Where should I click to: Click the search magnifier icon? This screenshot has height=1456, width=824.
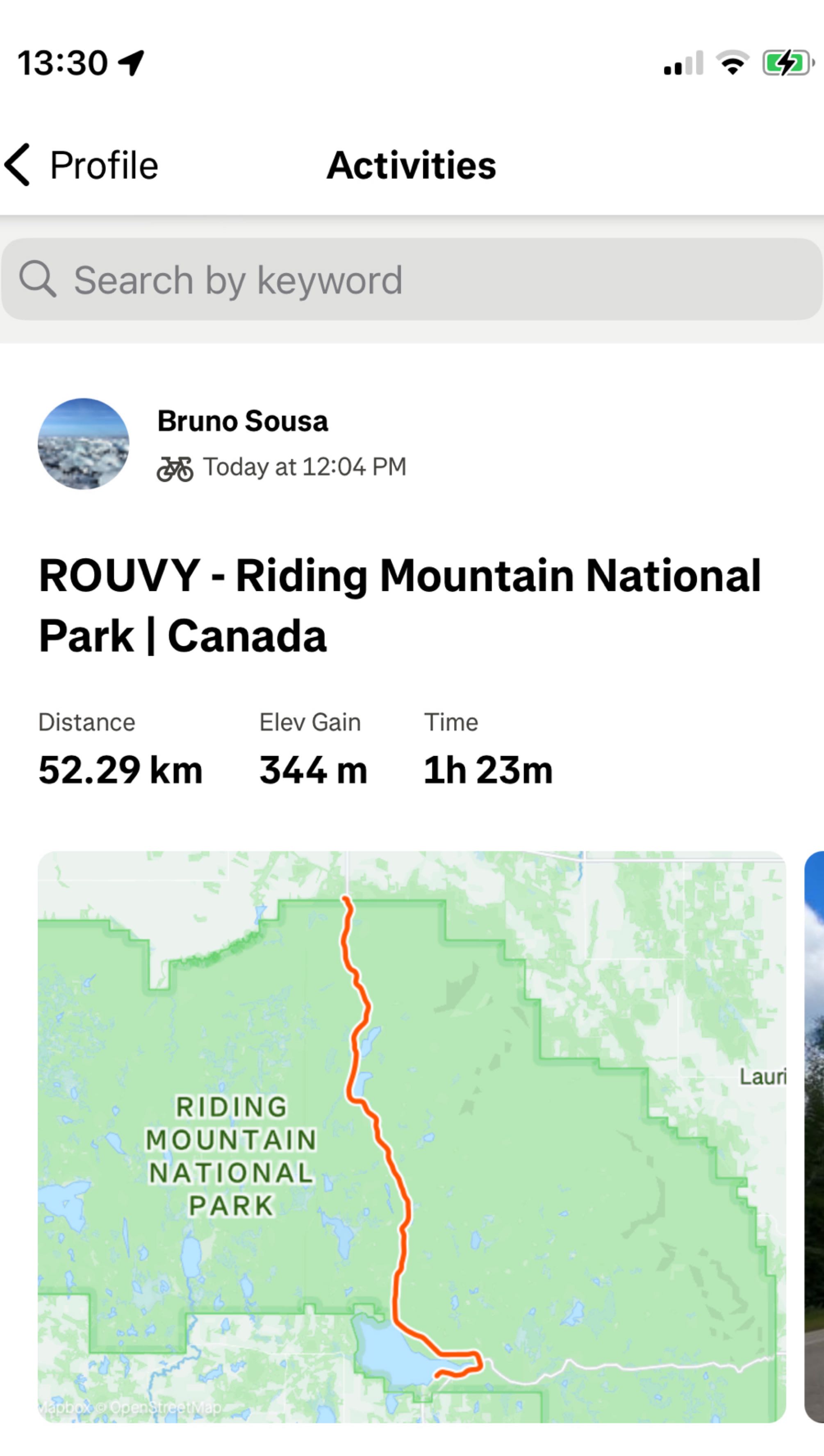[37, 279]
